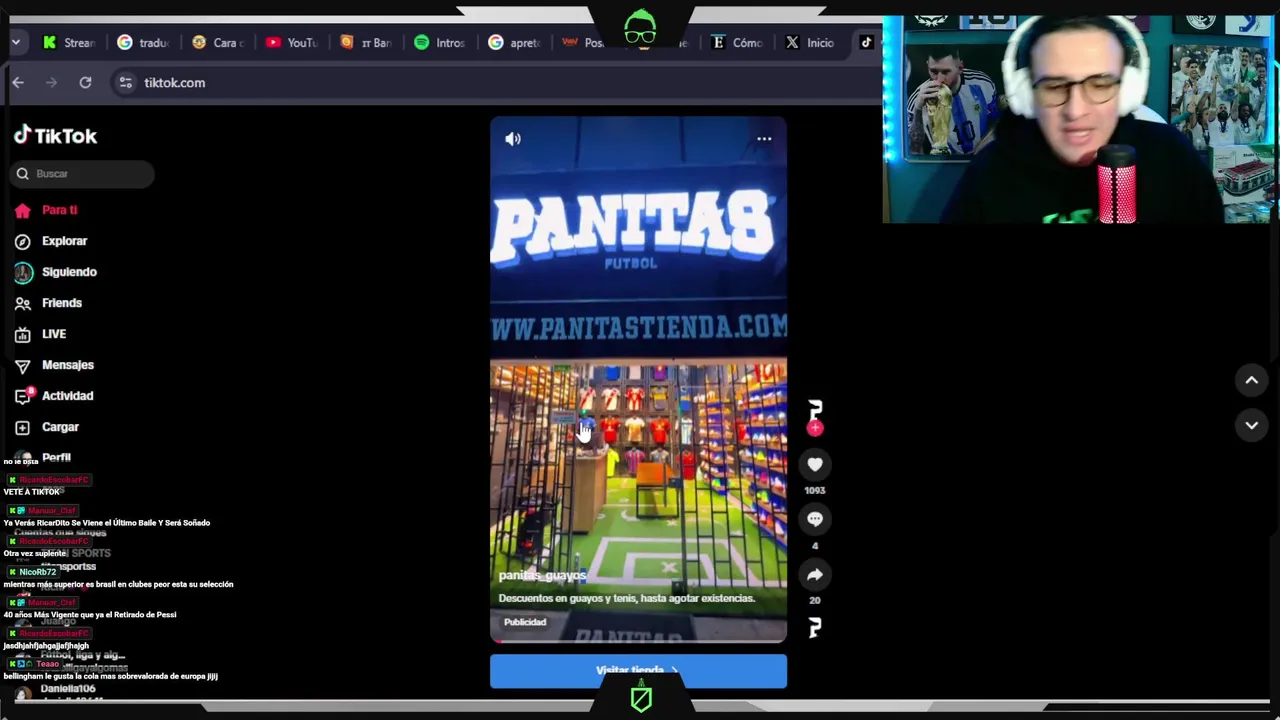Go back to the previous page
Viewport: 1280px width, 720px height.
point(18,83)
